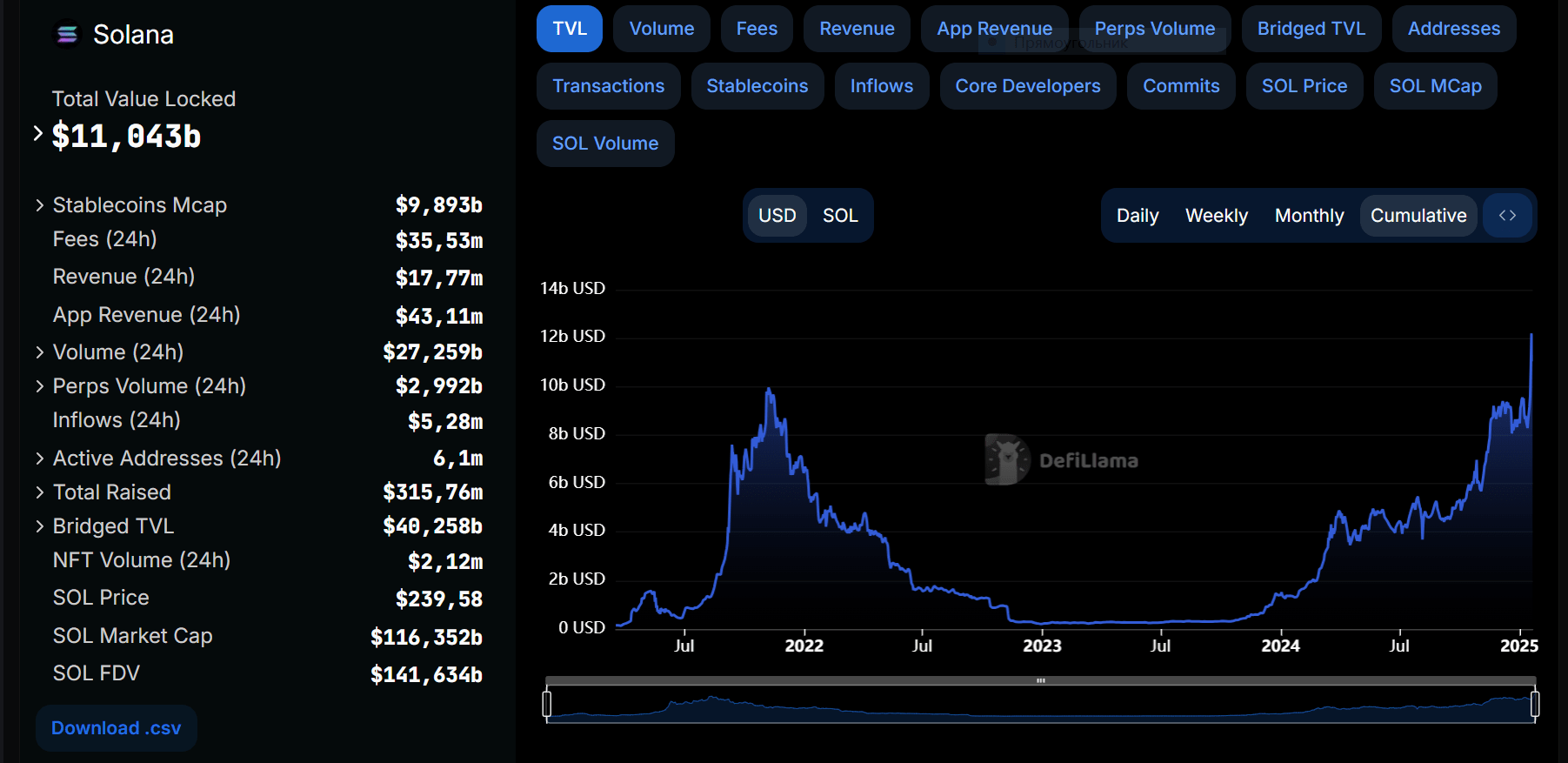Click the 2024 x-axis label
The height and width of the screenshot is (763, 1568).
click(x=1280, y=646)
